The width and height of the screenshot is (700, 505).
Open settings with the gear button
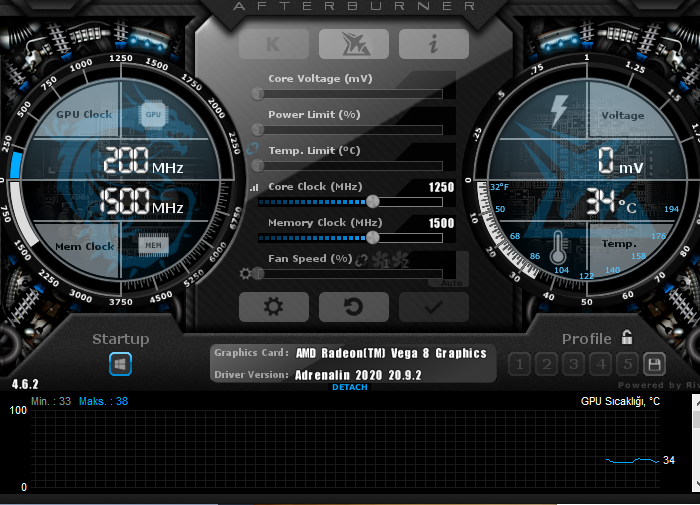(274, 307)
